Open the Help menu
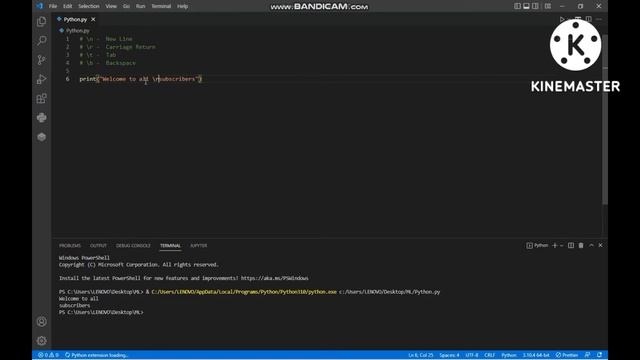The width and height of the screenshot is (640, 360). 182,6
